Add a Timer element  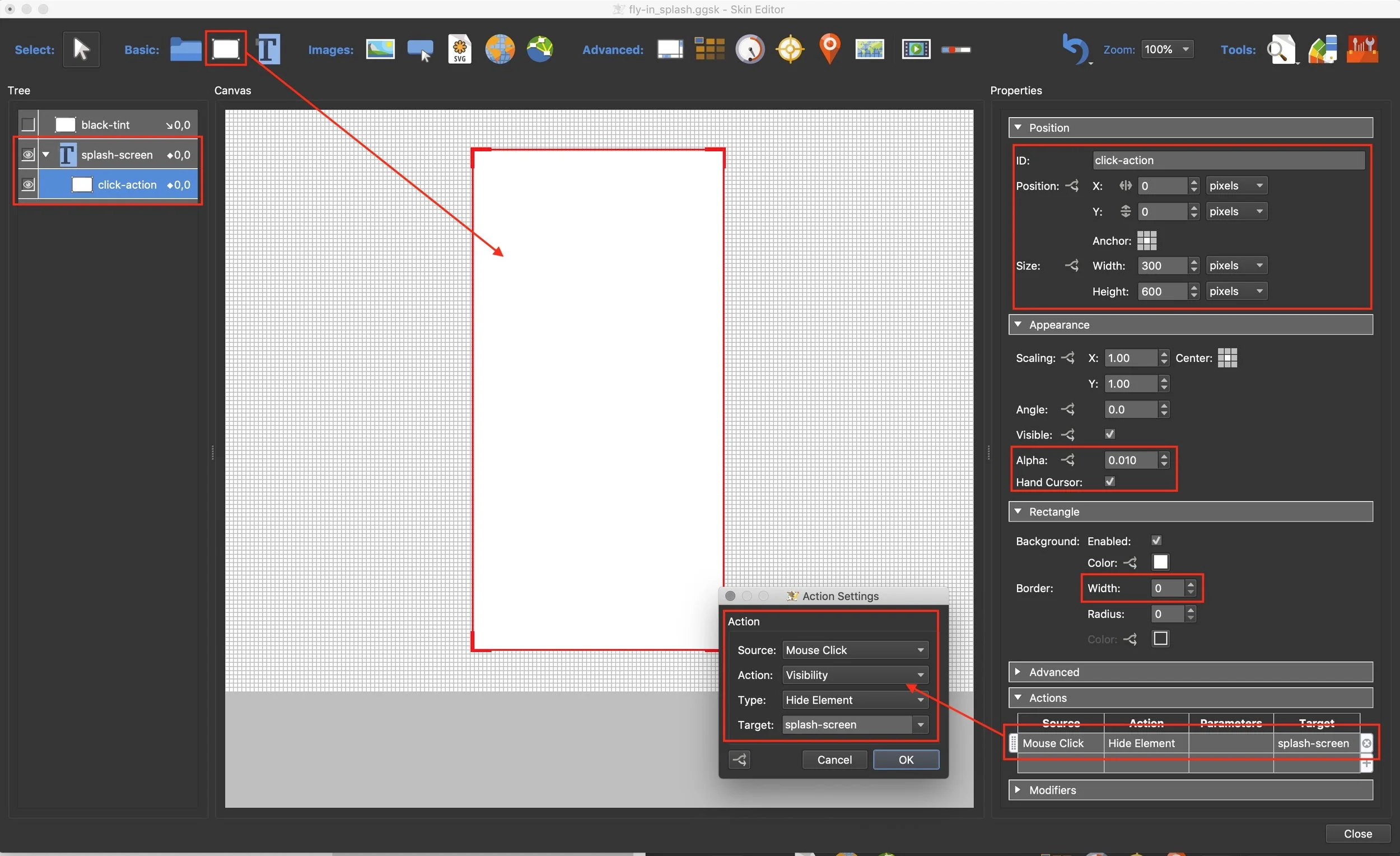pos(750,49)
